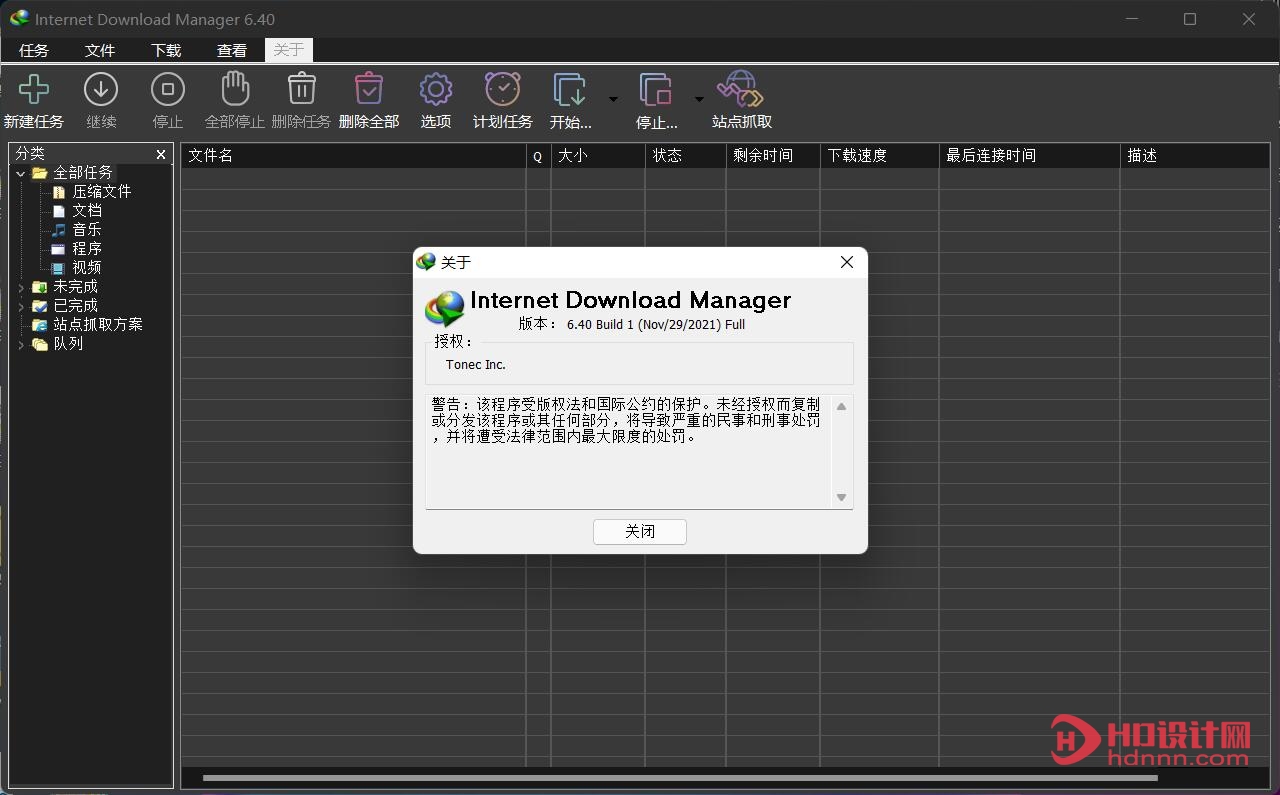
Task: Expand the 队列 tree node
Action: point(21,344)
